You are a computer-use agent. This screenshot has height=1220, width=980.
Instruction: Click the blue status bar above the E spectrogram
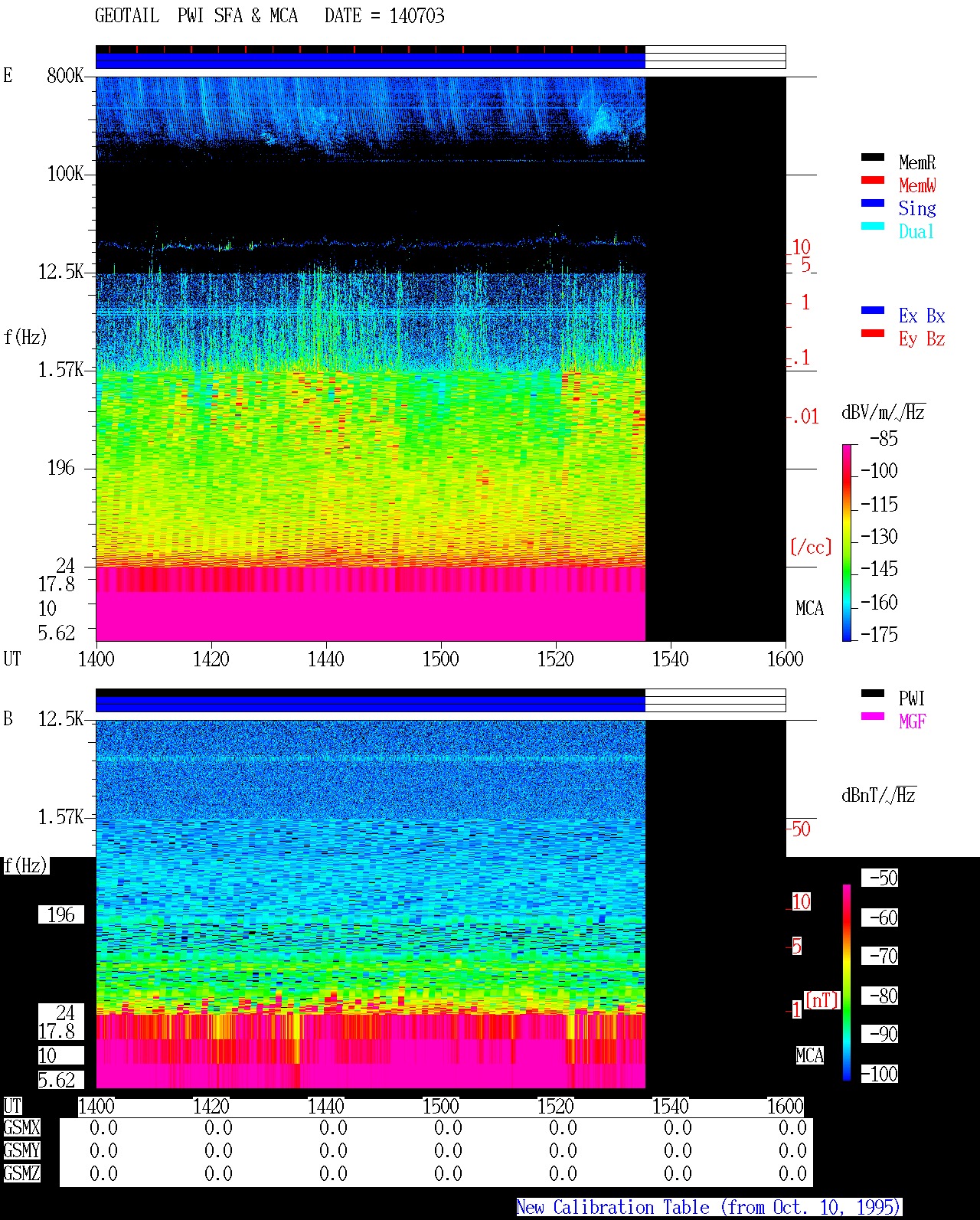371,61
